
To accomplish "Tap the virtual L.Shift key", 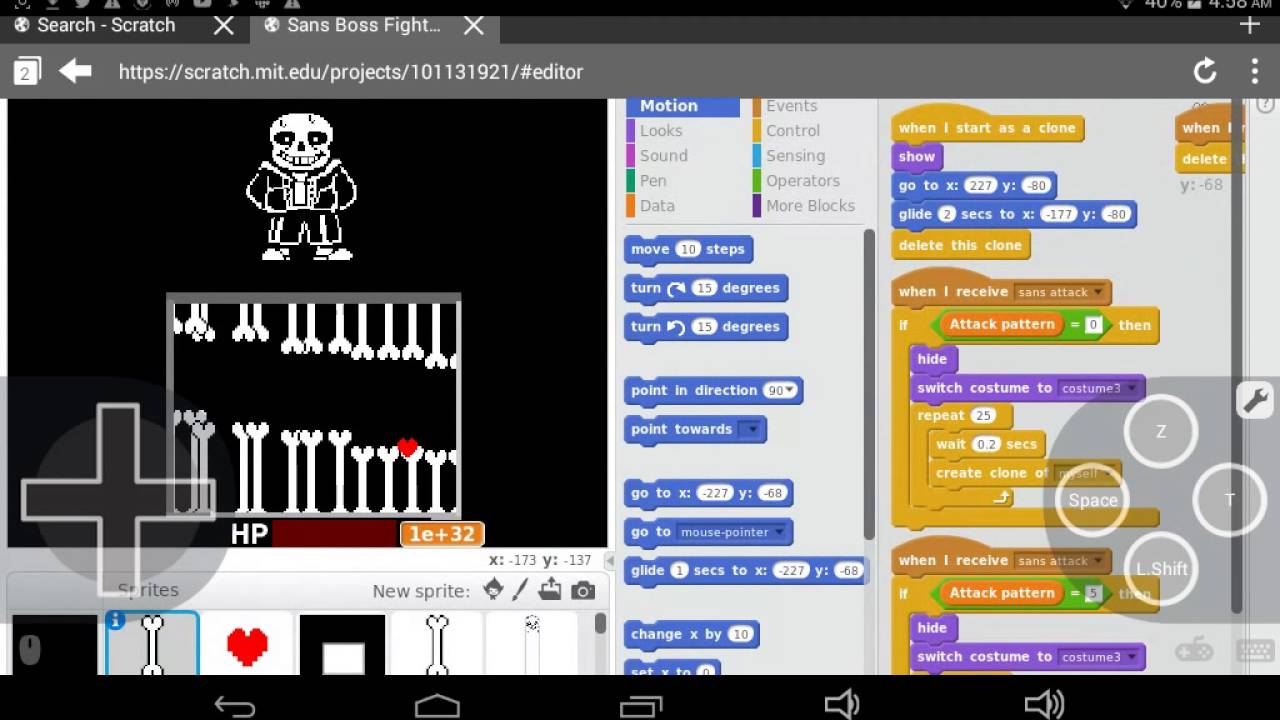I will [x=1161, y=569].
